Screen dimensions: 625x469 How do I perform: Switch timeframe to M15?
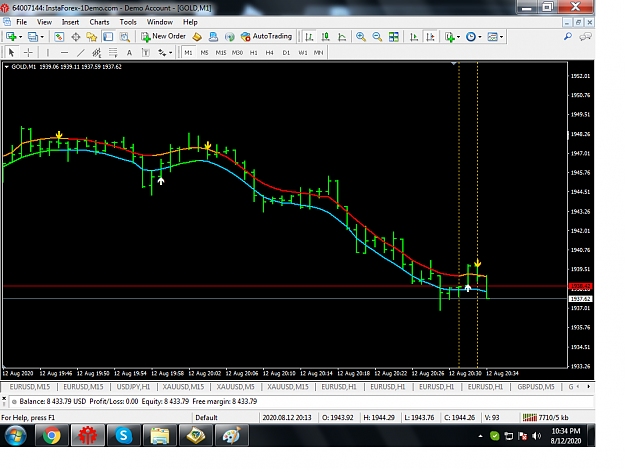tap(221, 53)
